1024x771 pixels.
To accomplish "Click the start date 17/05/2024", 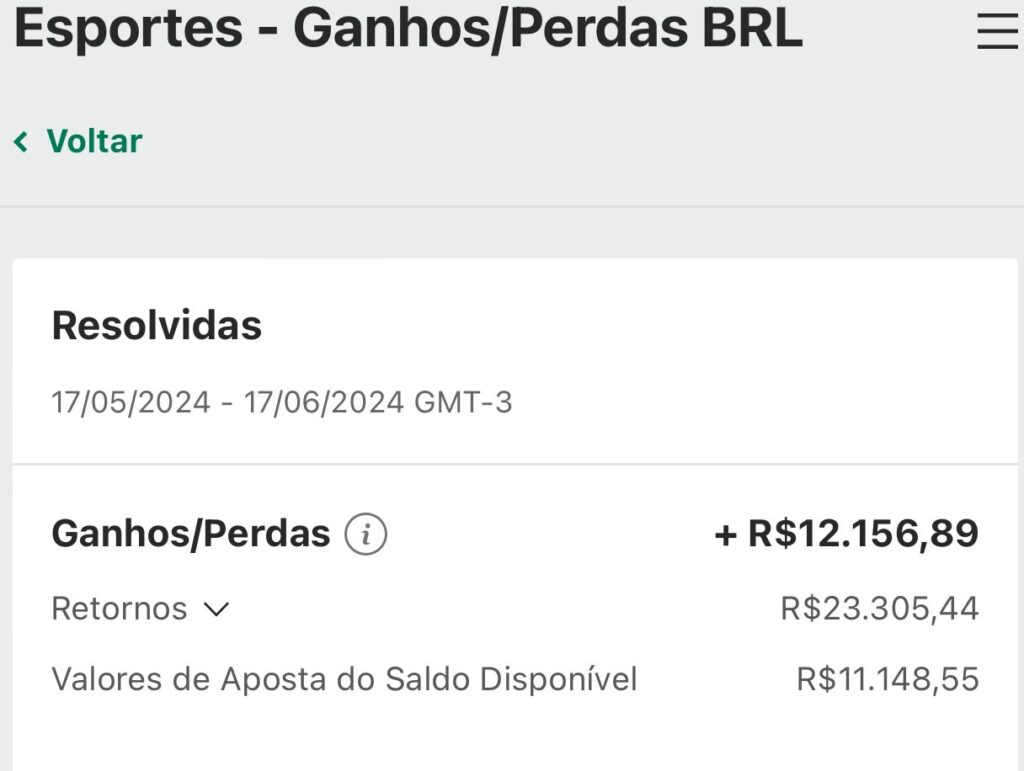I will [131, 403].
